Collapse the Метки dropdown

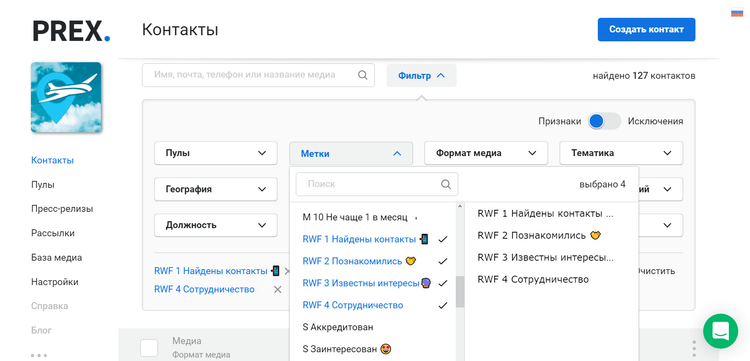tap(351, 153)
